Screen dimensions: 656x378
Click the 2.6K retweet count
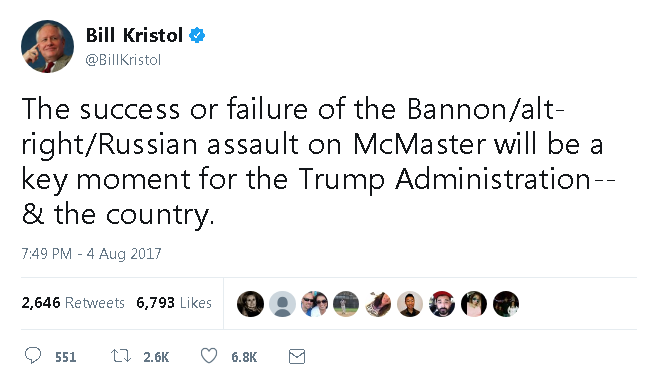point(156,357)
